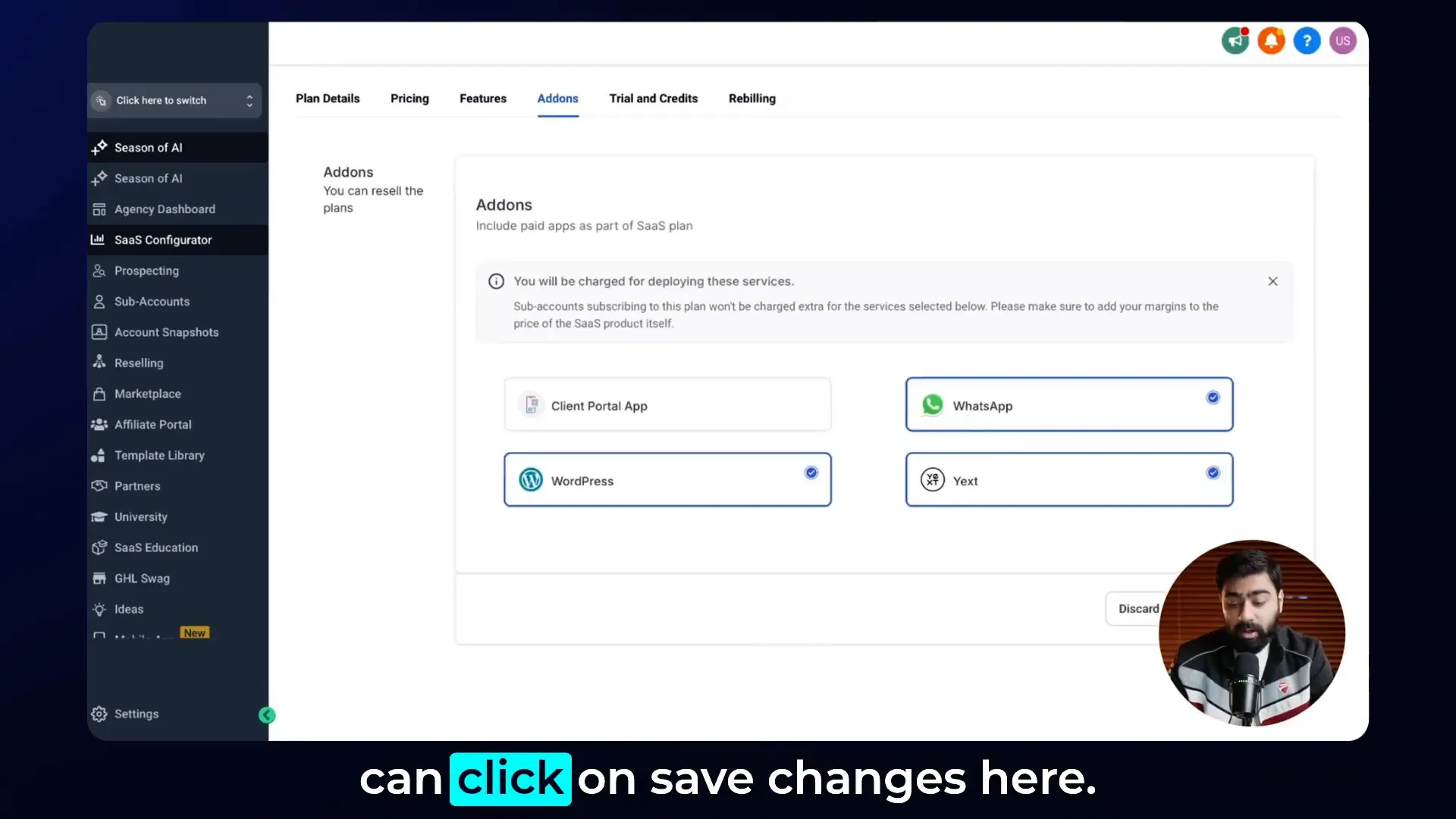The width and height of the screenshot is (1456, 819).
Task: Select the Client Portal App addon card
Action: [667, 405]
